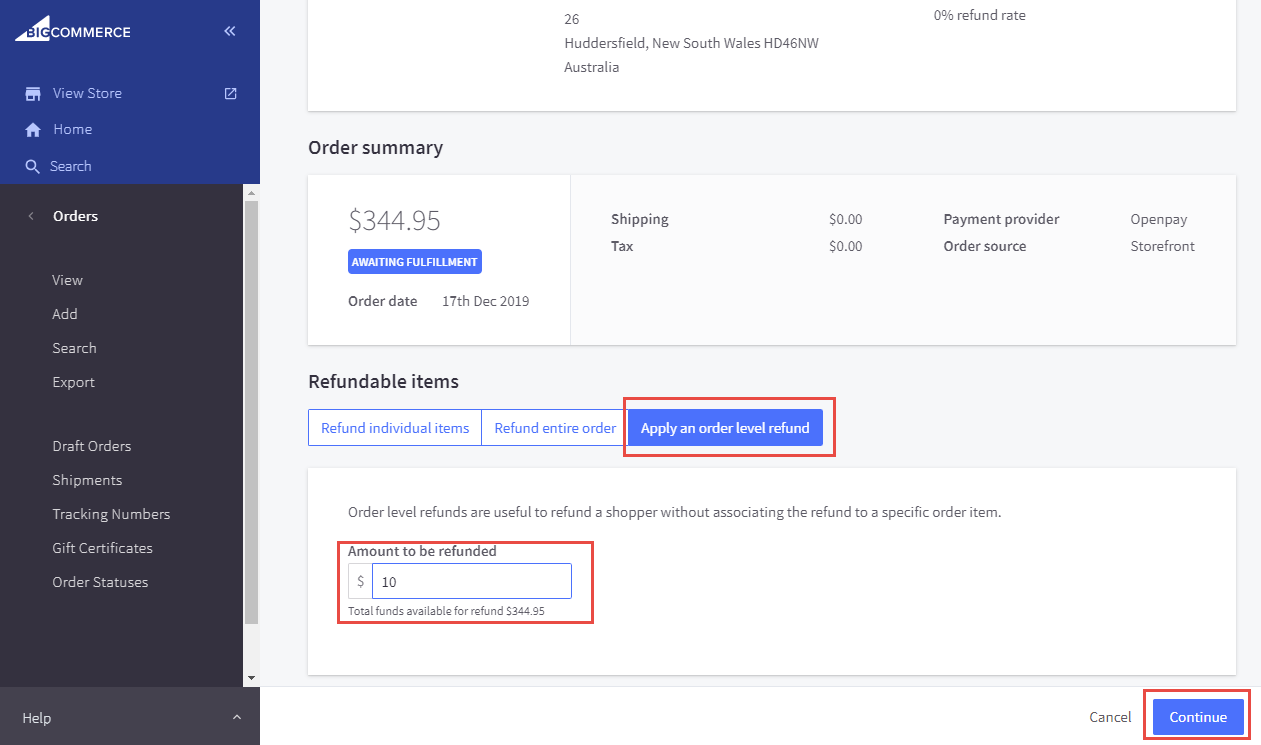Select Refund entire order tab
The height and width of the screenshot is (745, 1261).
(x=555, y=428)
